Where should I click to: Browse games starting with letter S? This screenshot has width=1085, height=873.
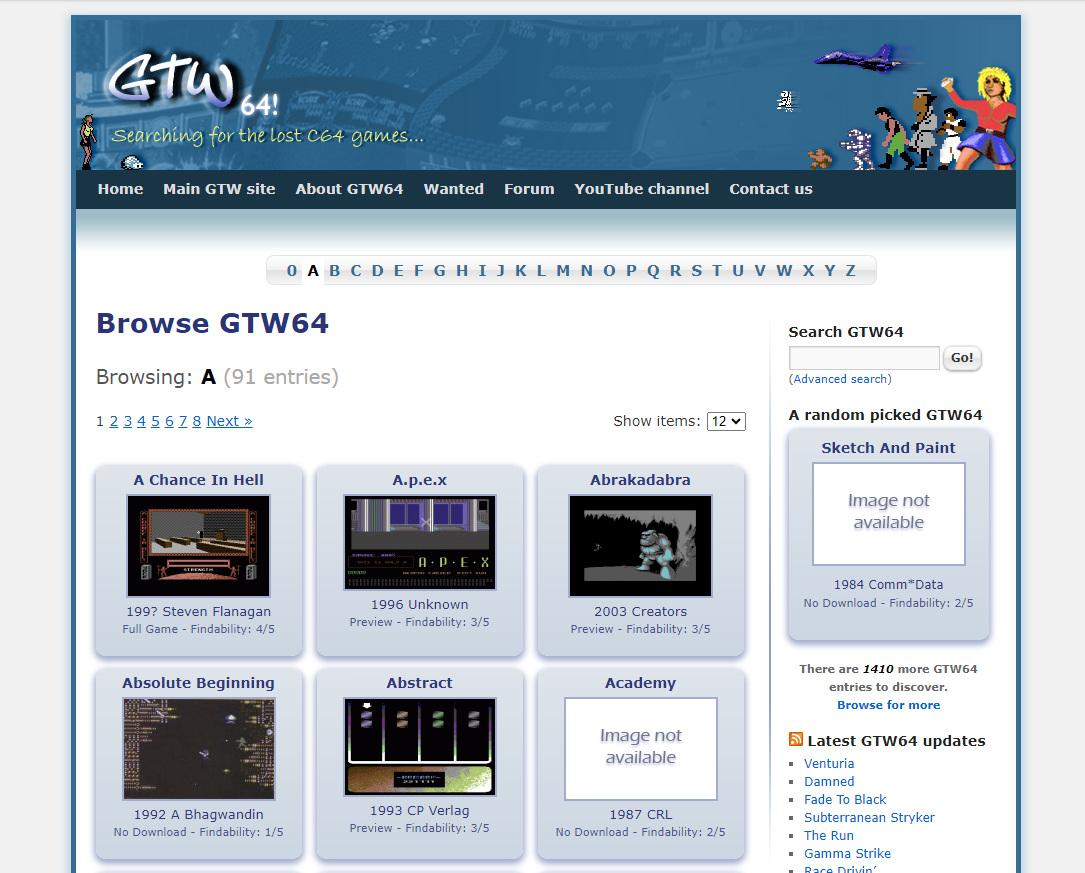[x=697, y=270]
